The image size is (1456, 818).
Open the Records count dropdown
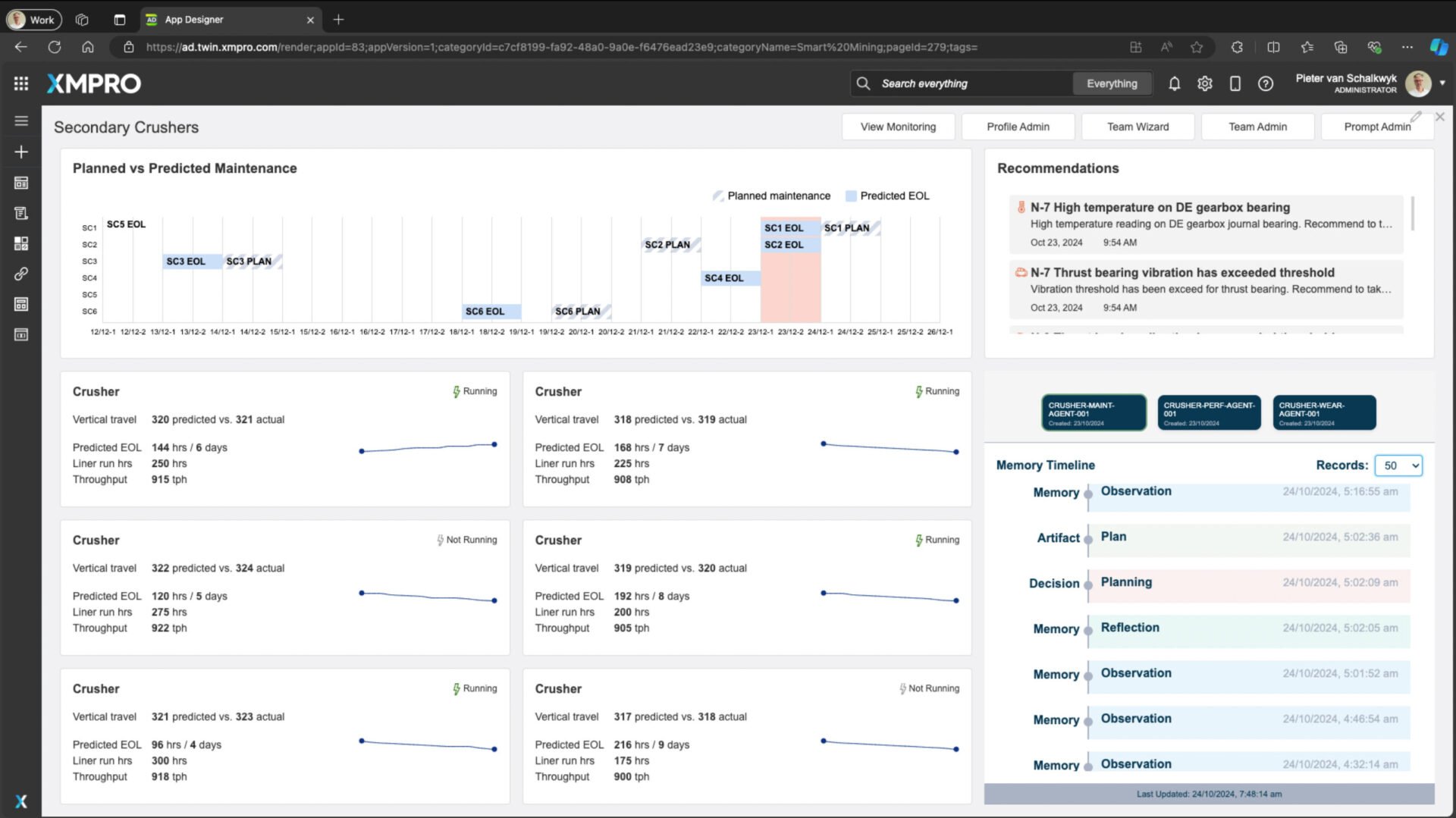tap(1399, 465)
